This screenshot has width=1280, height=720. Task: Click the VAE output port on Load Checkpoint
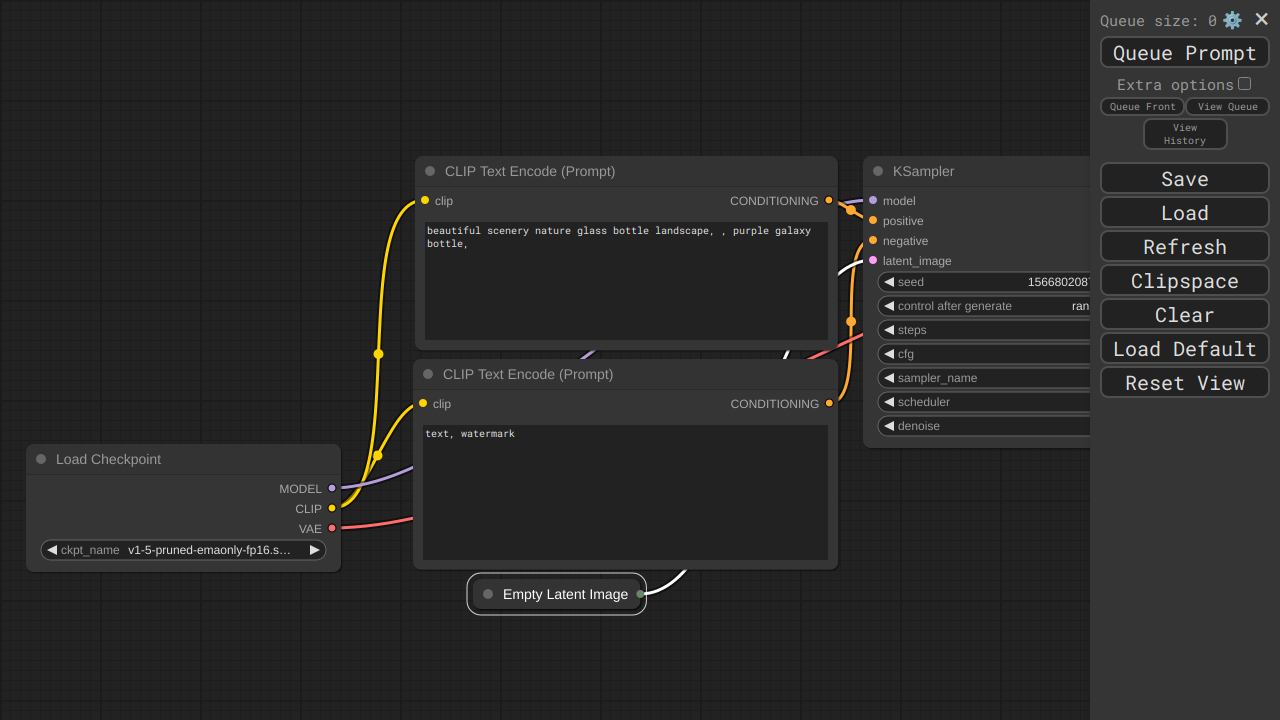pos(332,528)
